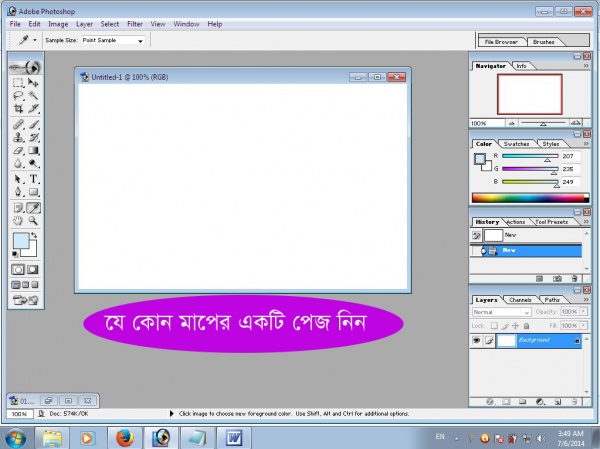Toggle Lock transparent pixels checkbox
The image size is (600, 449).
(494, 326)
